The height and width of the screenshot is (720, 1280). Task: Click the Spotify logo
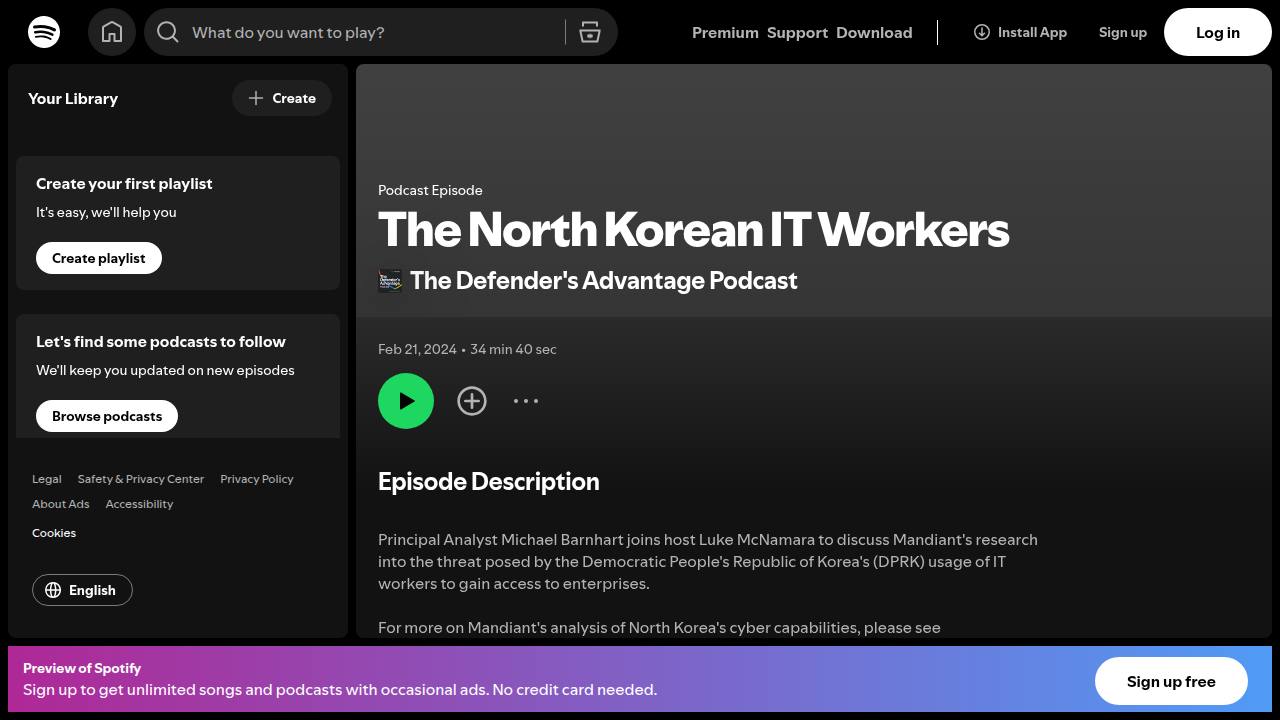pos(44,32)
